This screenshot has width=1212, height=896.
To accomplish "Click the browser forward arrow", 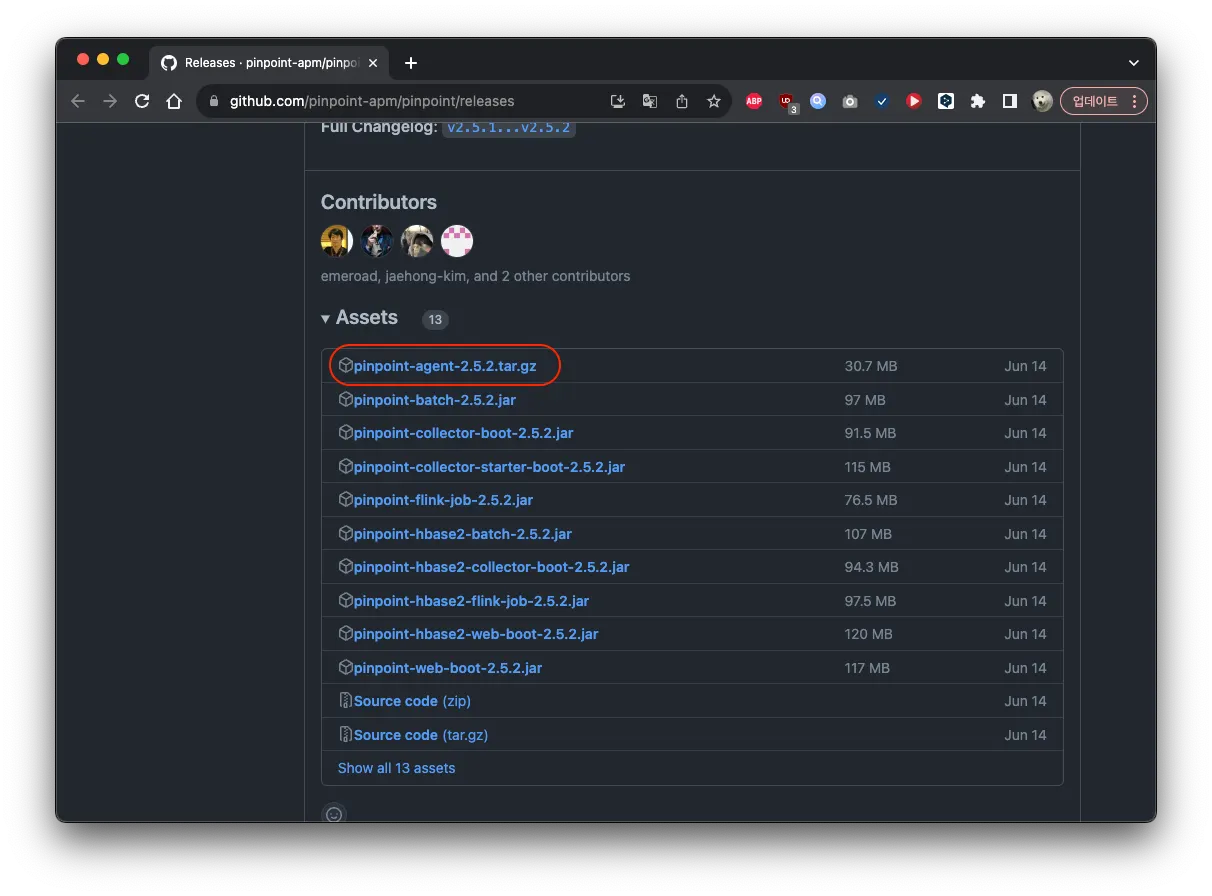I will pos(110,101).
